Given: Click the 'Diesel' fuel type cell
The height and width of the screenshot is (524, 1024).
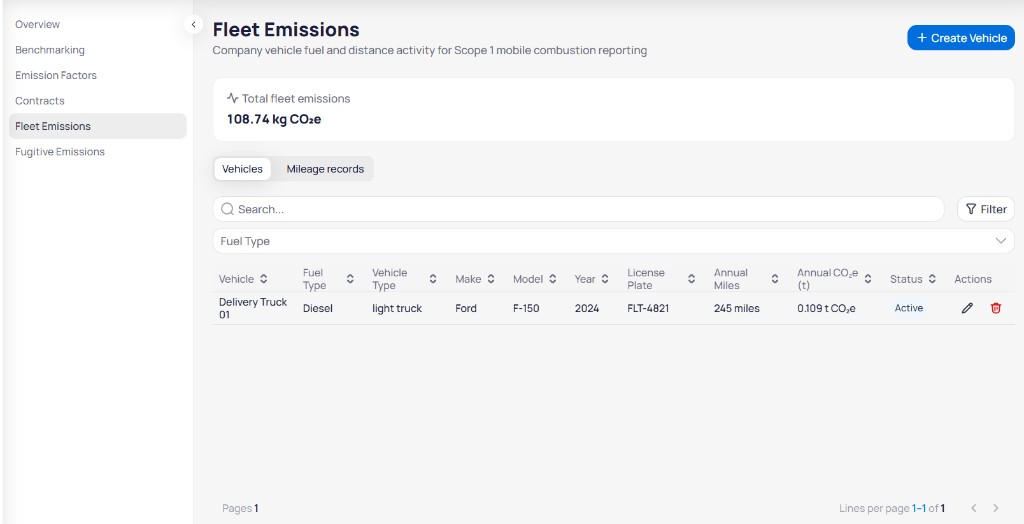Looking at the screenshot, I should (317, 308).
